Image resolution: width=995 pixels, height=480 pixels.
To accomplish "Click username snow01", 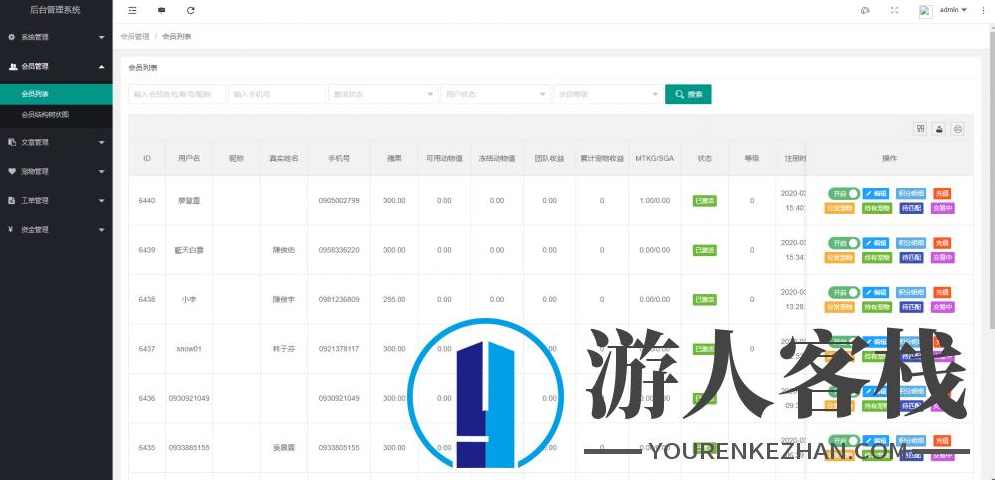I will 188,349.
